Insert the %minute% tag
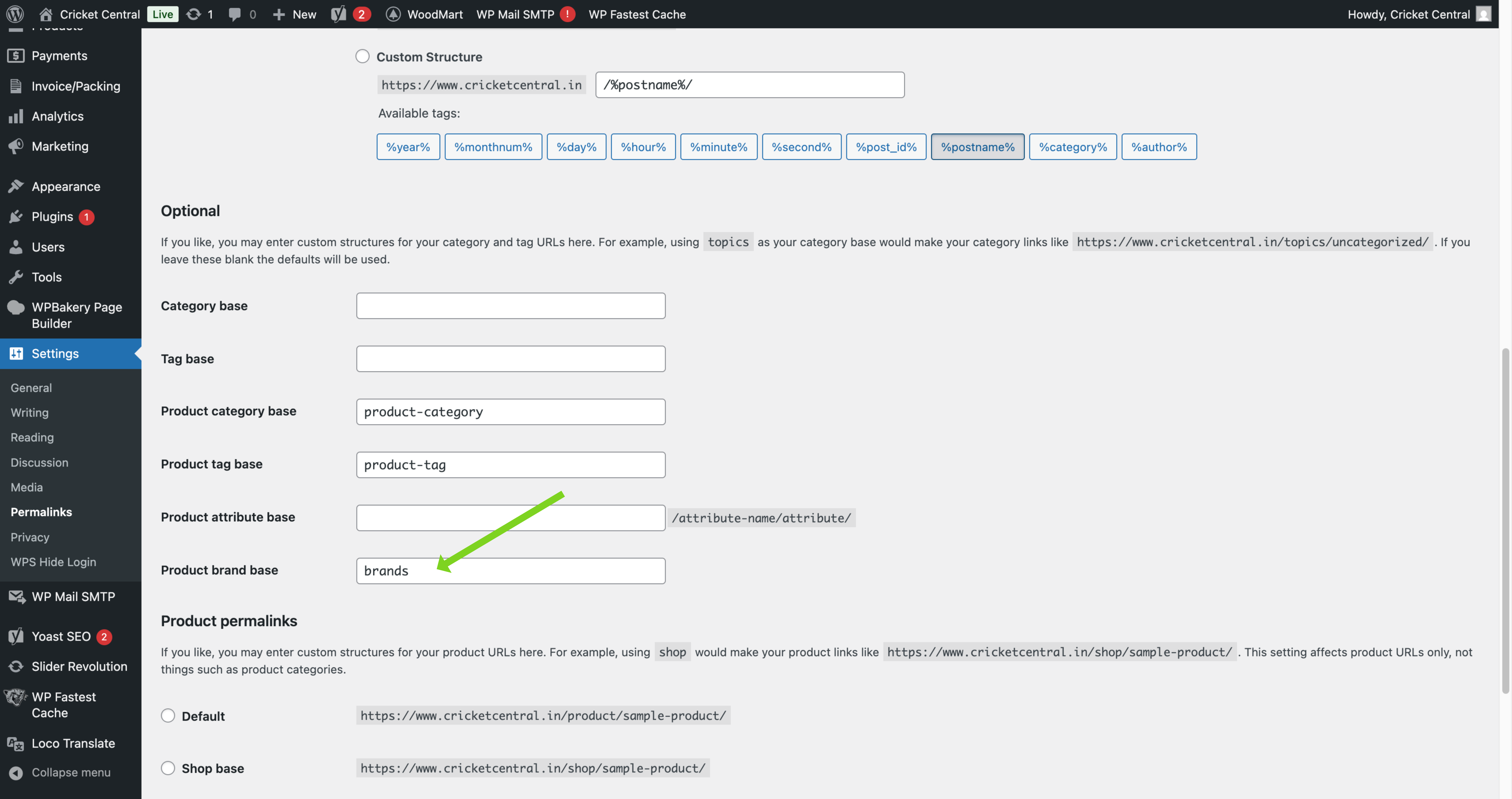Viewport: 1512px width, 799px height. [719, 147]
